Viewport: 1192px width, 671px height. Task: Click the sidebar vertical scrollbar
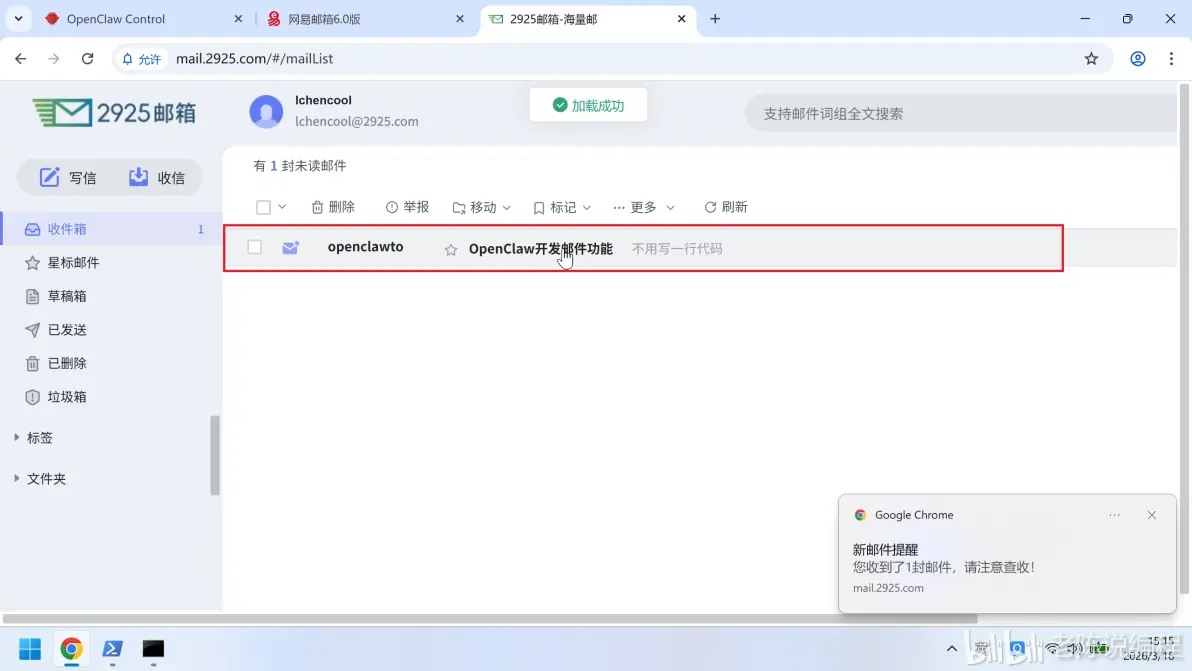coord(215,455)
